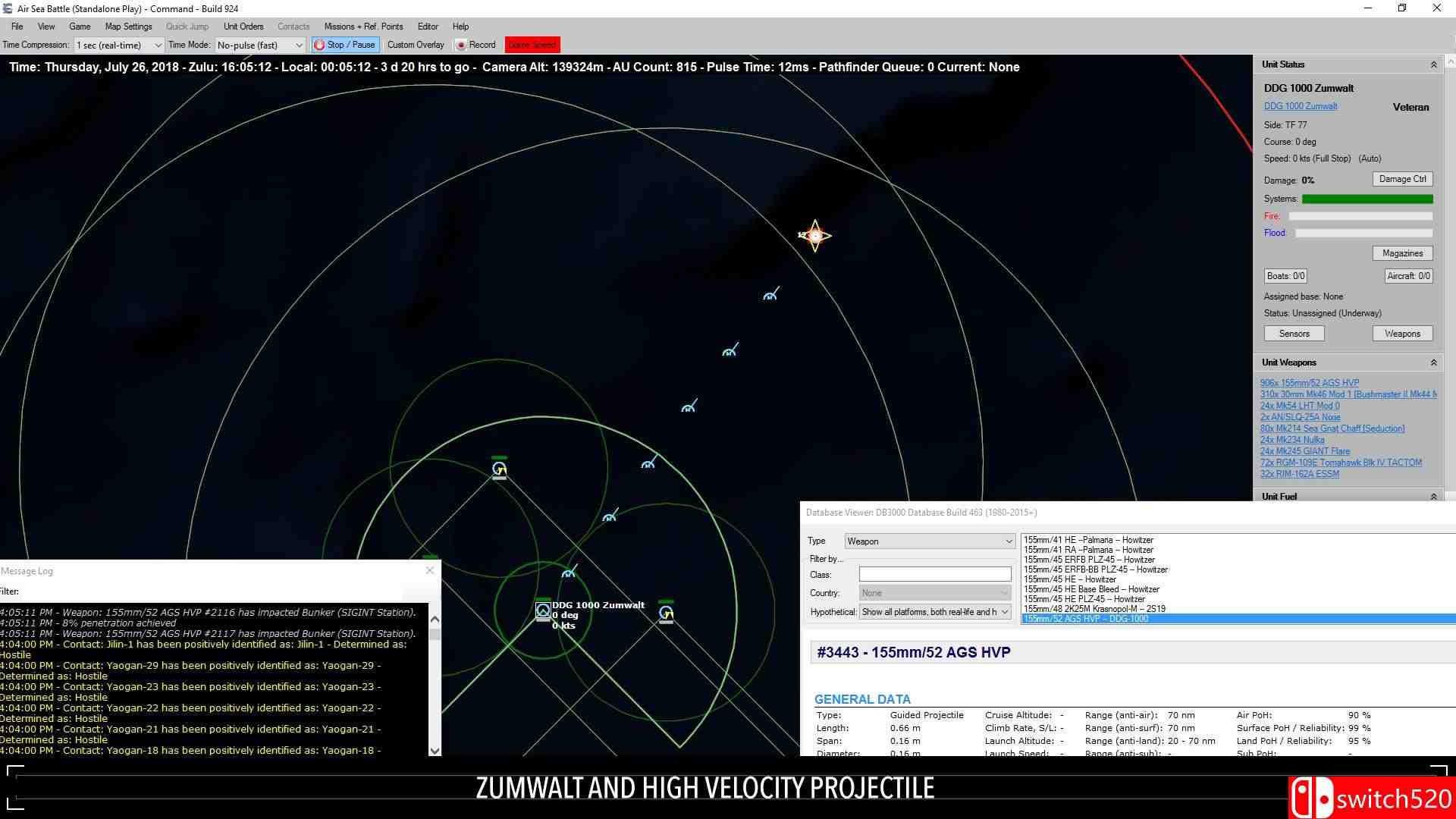Select the orange star target marker on map
The height and width of the screenshot is (819, 1456).
point(815,236)
